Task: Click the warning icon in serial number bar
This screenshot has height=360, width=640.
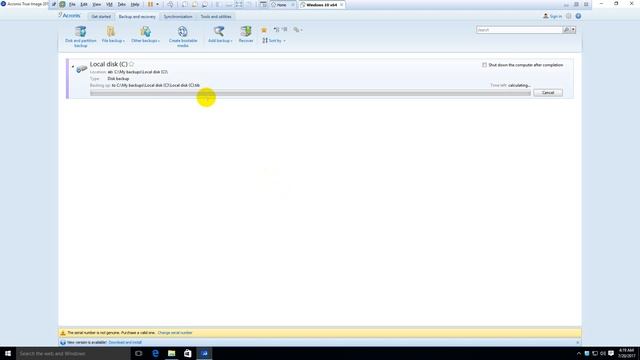Action: (63, 333)
